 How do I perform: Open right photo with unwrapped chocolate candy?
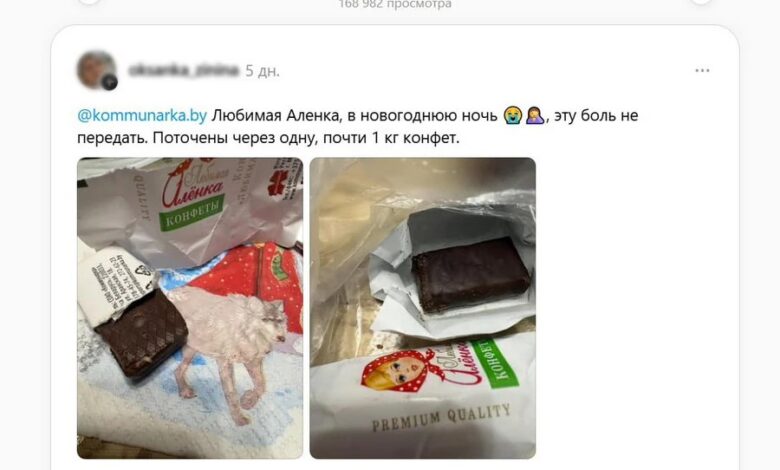click(423, 308)
